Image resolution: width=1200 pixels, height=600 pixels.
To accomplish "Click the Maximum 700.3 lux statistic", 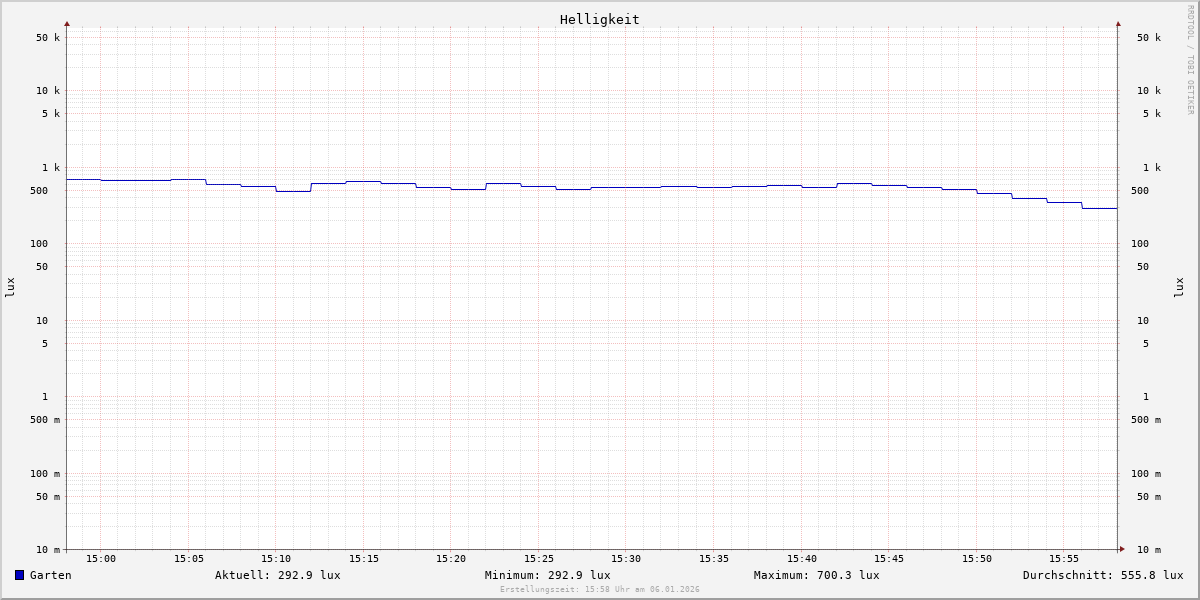I will [816, 575].
